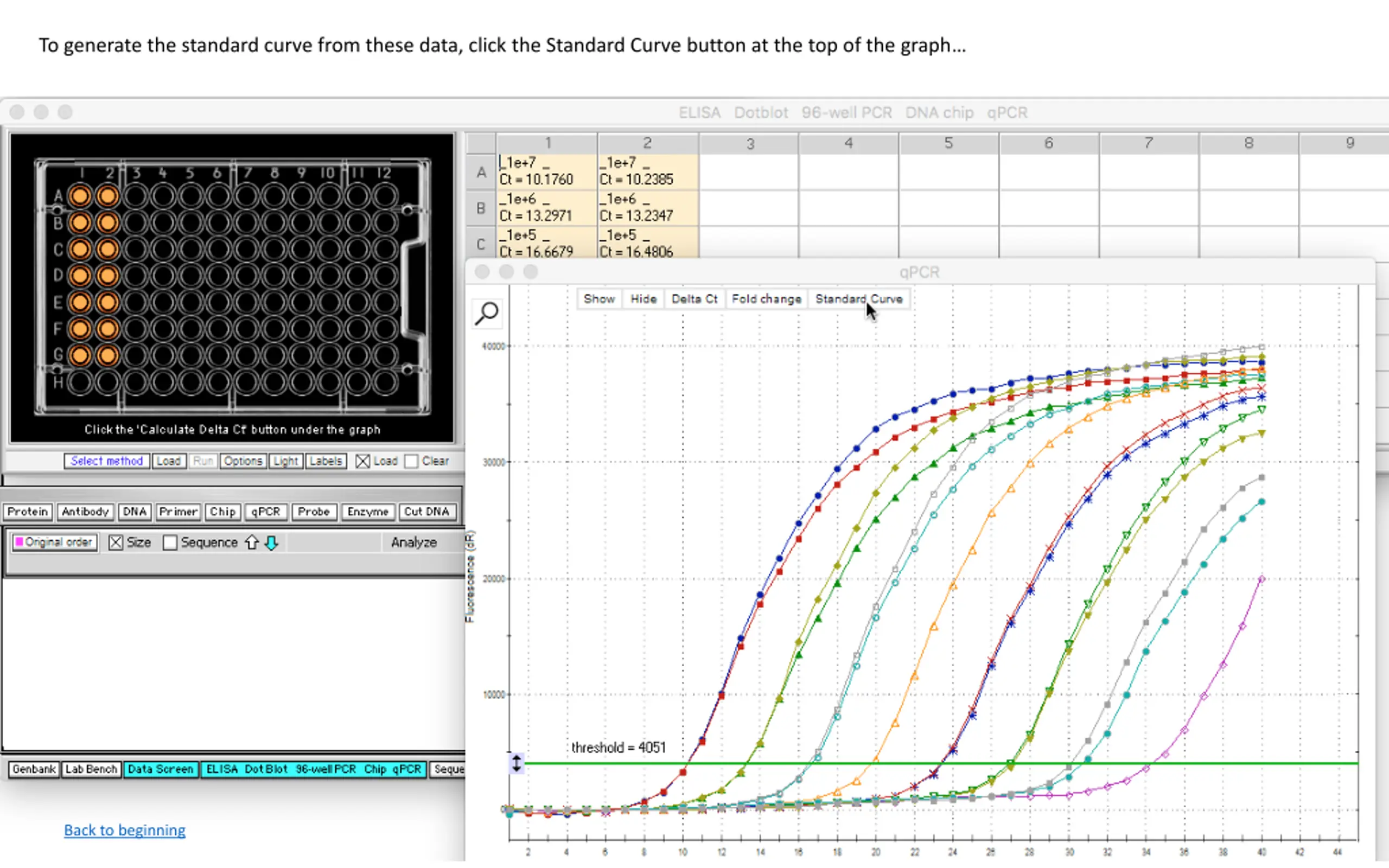Select well G2 in the plate
Screen dimensions: 1389x868
tap(107, 355)
